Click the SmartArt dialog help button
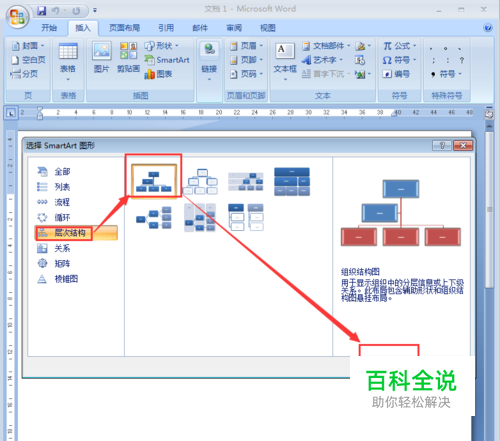Screen dimensions: 500x441 pos(442,146)
